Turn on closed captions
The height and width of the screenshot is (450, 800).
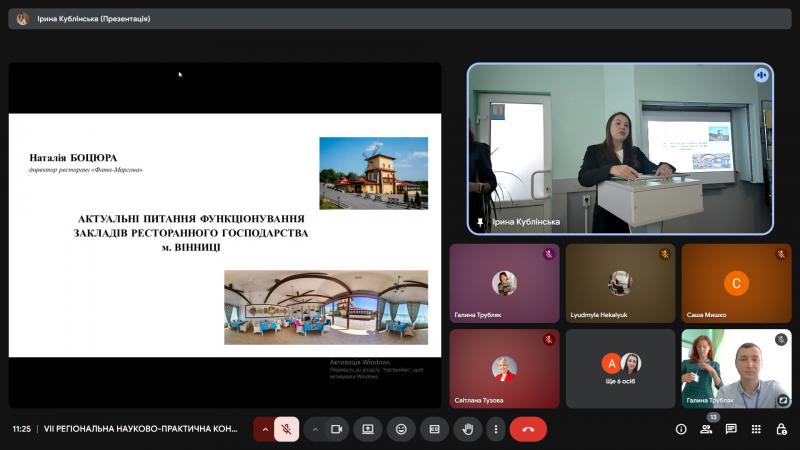point(434,429)
